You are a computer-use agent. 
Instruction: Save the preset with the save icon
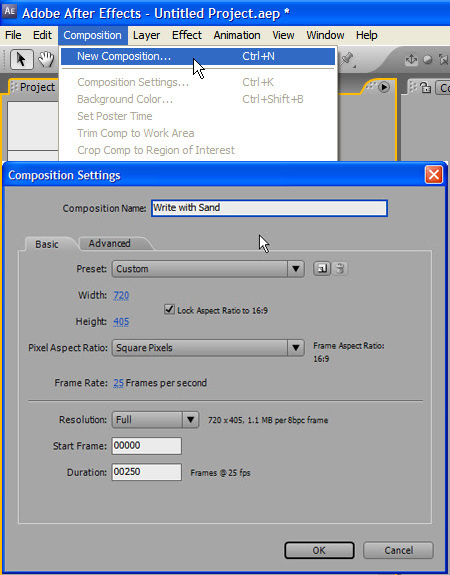[x=322, y=269]
